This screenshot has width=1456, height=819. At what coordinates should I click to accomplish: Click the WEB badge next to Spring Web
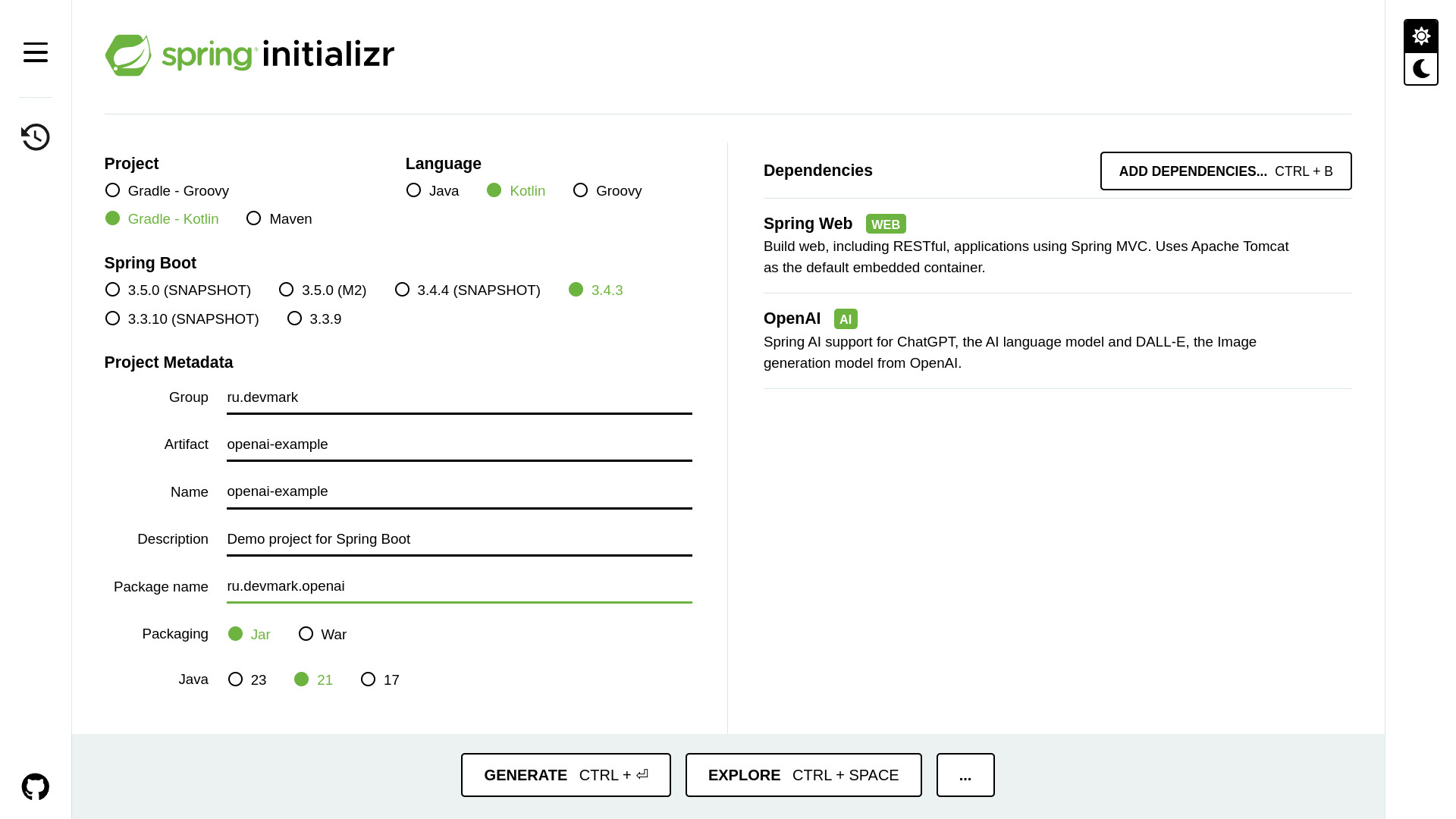pos(886,224)
